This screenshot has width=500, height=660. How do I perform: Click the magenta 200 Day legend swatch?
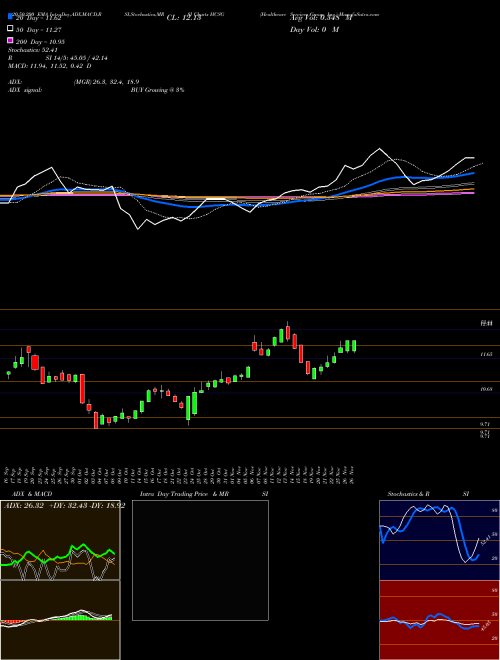tap(10, 40)
